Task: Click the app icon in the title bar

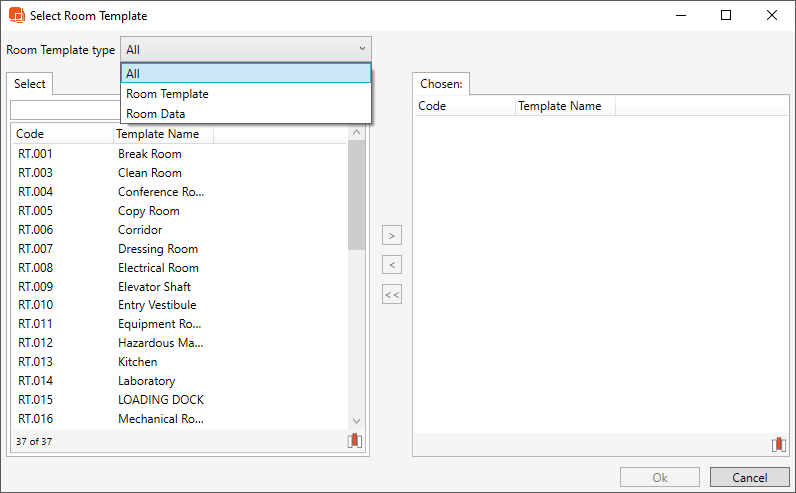Action: 16,15
